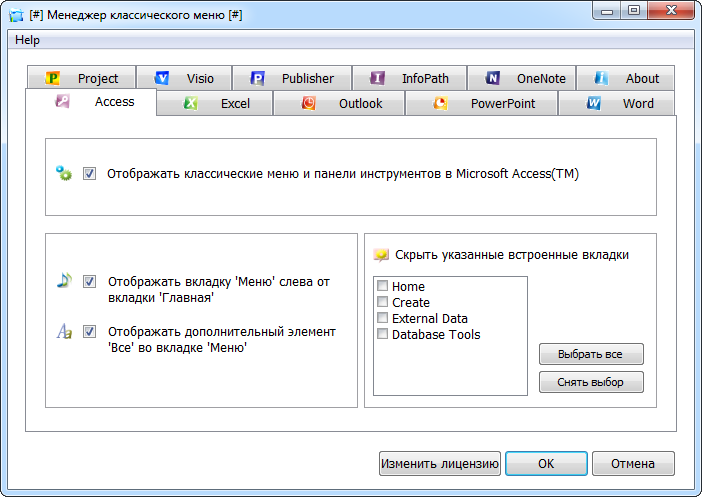
Task: Click the 'Выбрать все' button
Action: point(591,354)
